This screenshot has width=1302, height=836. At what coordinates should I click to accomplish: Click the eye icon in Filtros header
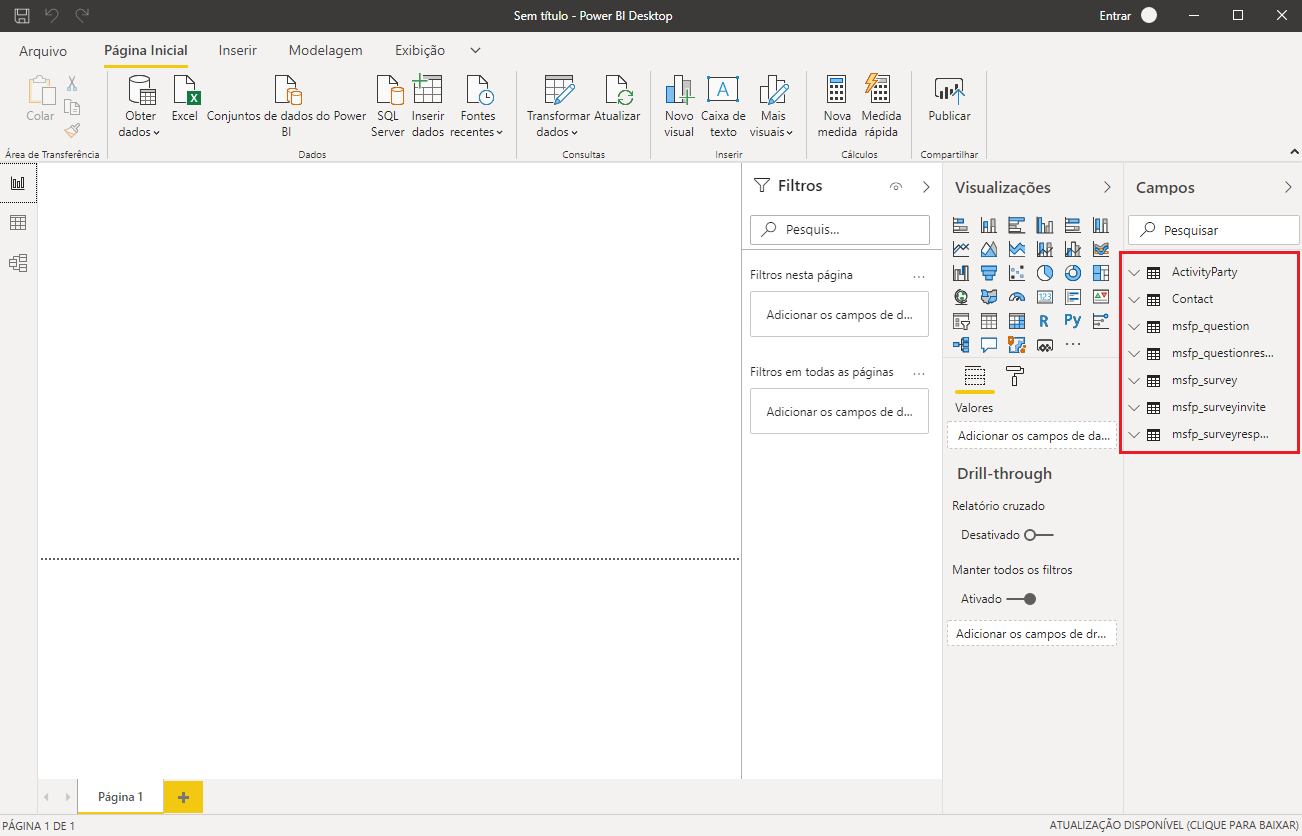pyautogui.click(x=896, y=187)
